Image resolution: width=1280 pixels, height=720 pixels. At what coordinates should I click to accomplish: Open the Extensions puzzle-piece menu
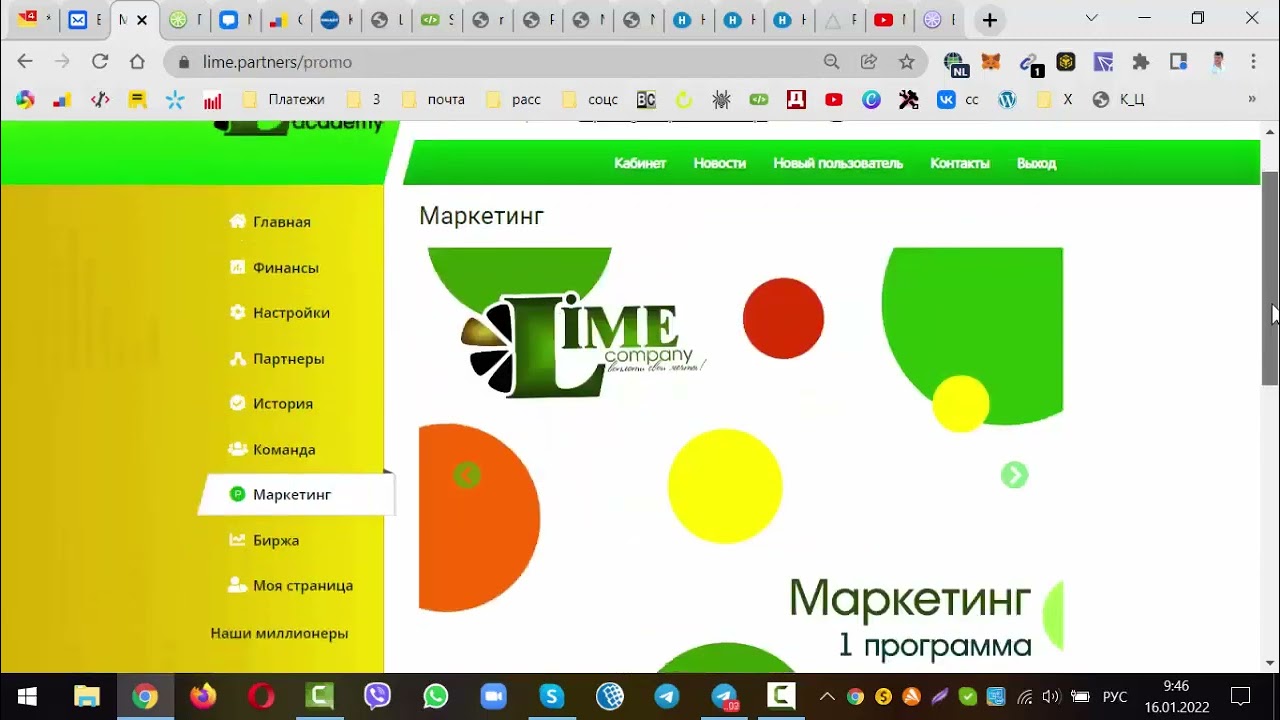[x=1140, y=62]
